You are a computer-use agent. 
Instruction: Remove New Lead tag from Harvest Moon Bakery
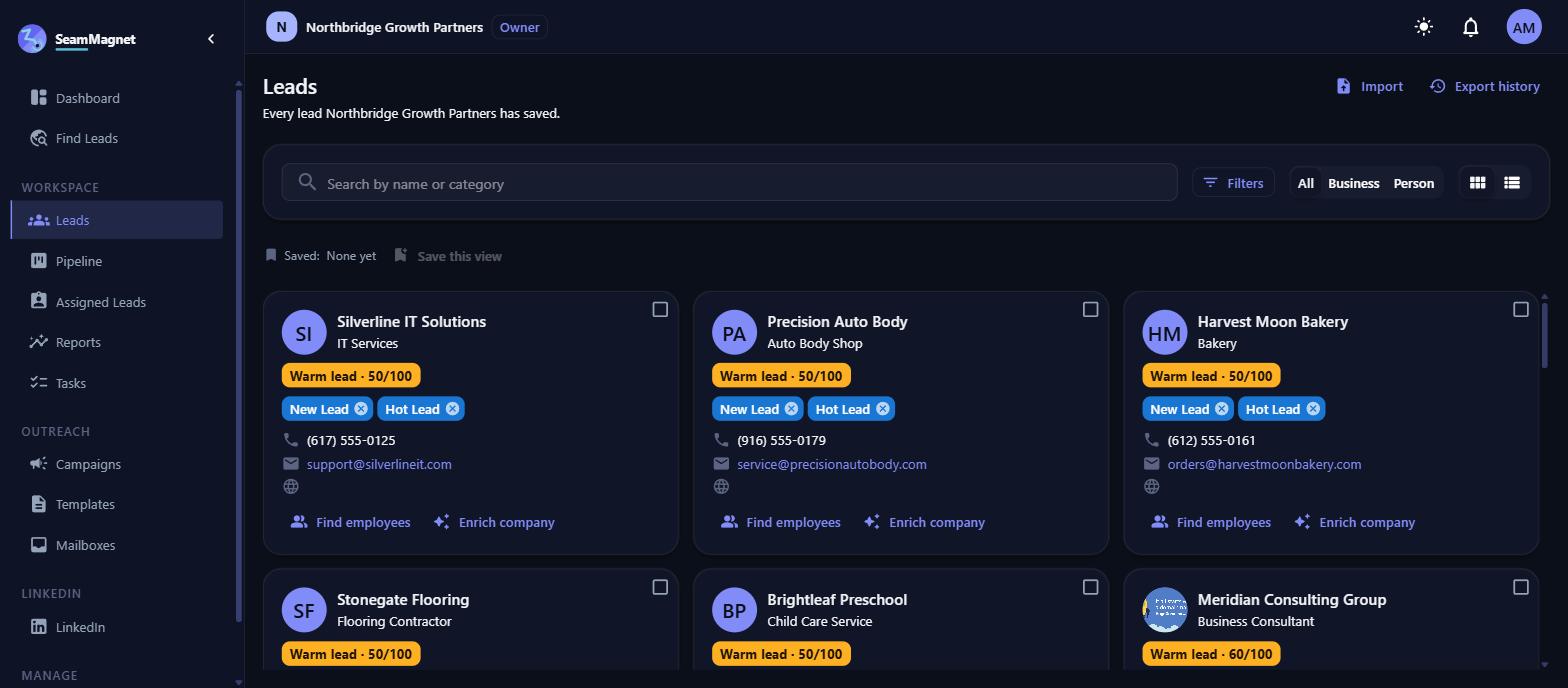pyautogui.click(x=1221, y=409)
